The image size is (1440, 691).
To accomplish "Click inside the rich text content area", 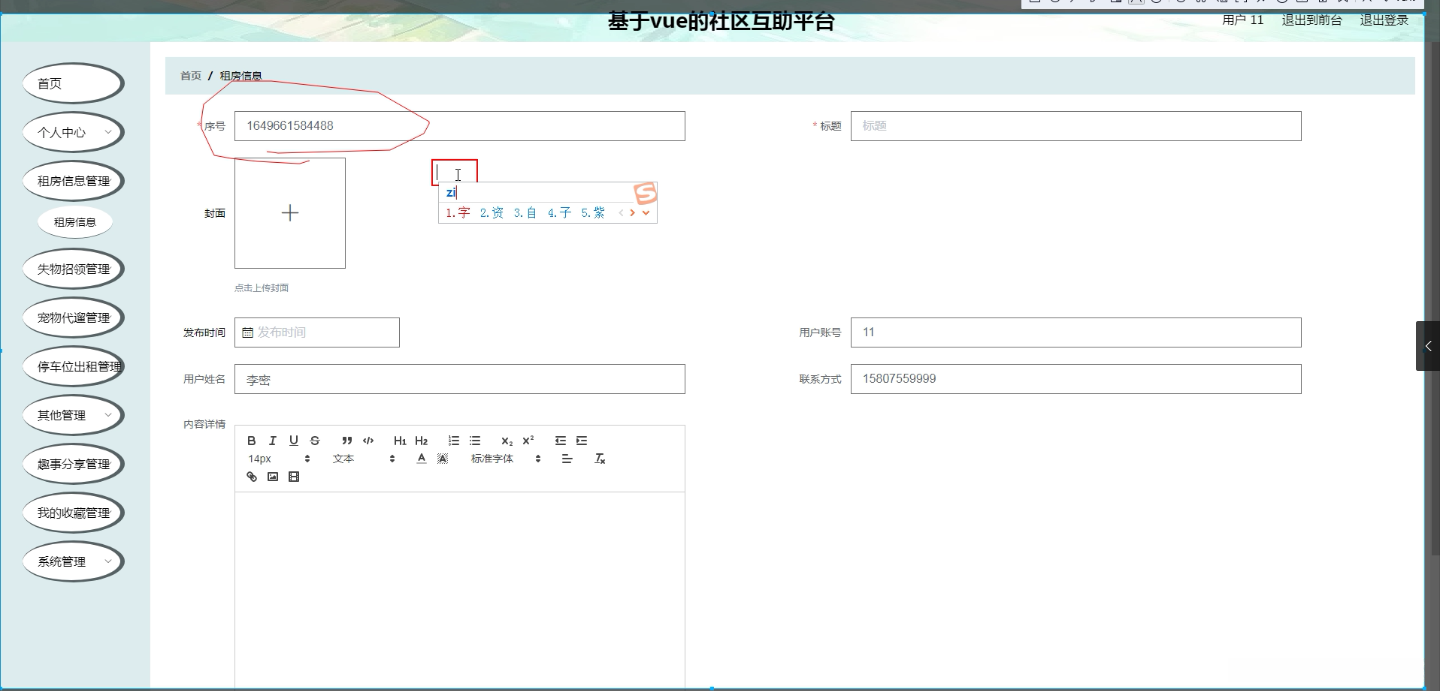I will pos(460,590).
